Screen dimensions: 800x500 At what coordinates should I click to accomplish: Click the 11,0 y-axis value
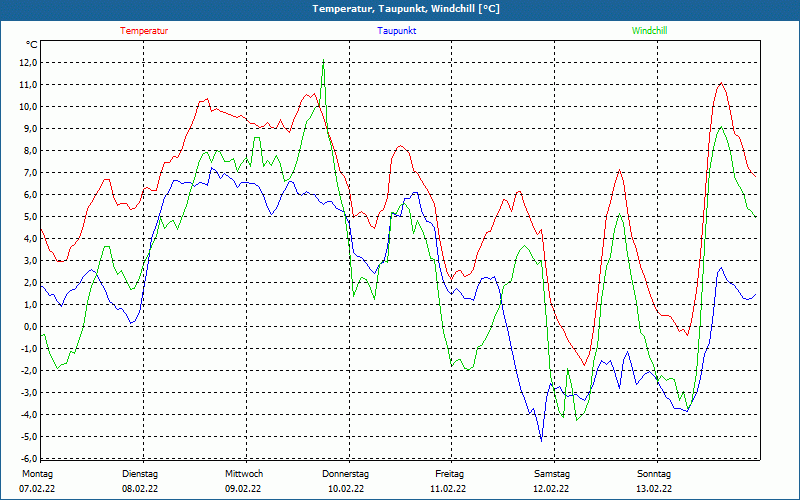click(x=28, y=85)
